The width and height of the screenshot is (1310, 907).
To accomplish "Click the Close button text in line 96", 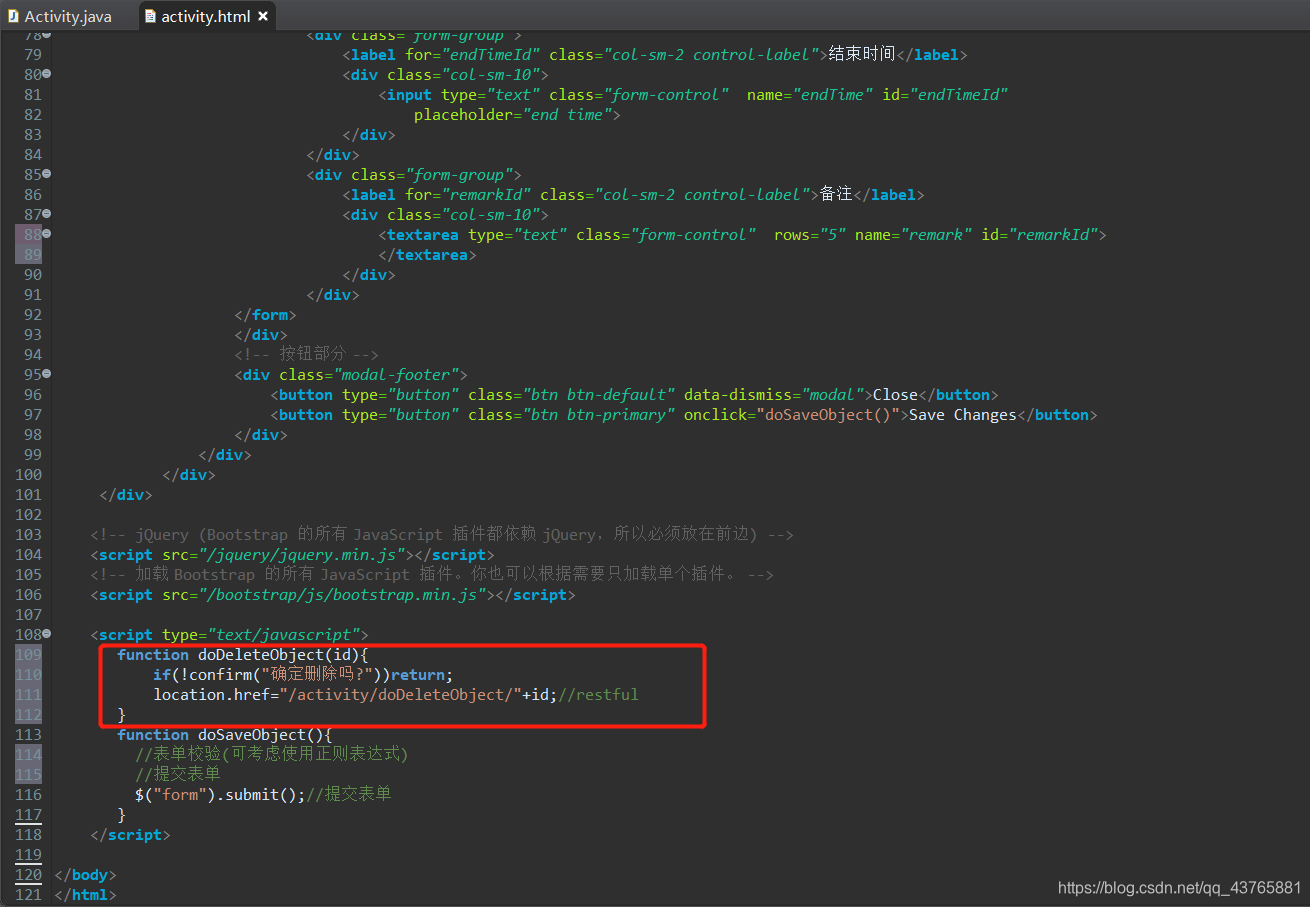I will click(x=895, y=395).
